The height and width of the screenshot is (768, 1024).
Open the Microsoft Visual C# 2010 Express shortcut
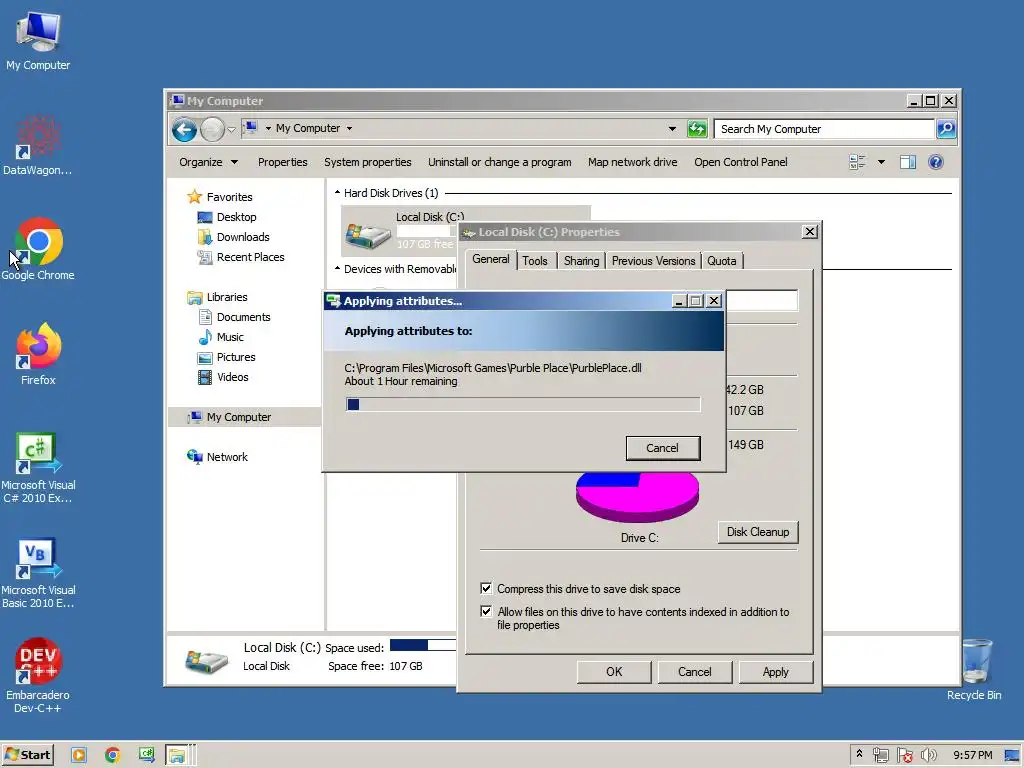click(x=38, y=467)
